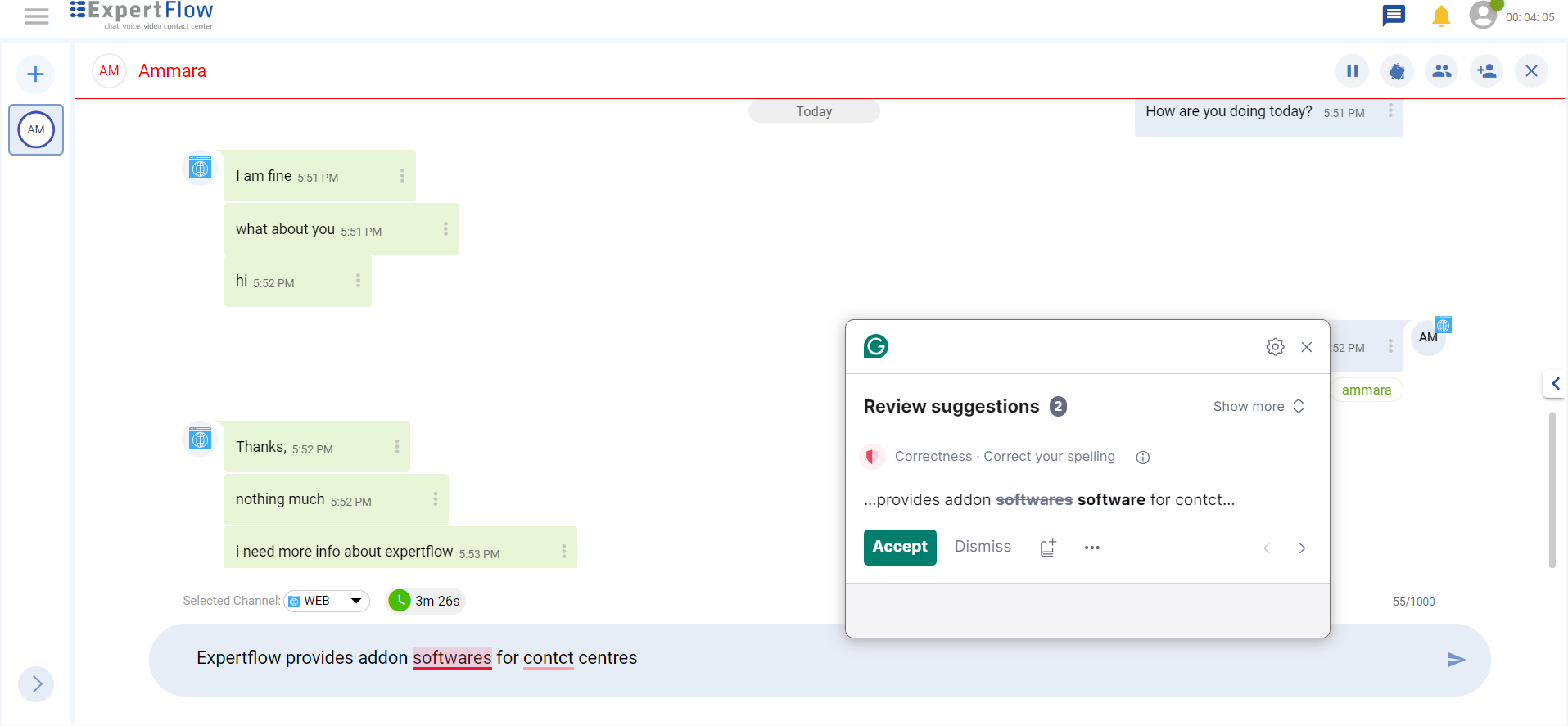Click the add participant icon
This screenshot has height=726, width=1568.
1486,71
